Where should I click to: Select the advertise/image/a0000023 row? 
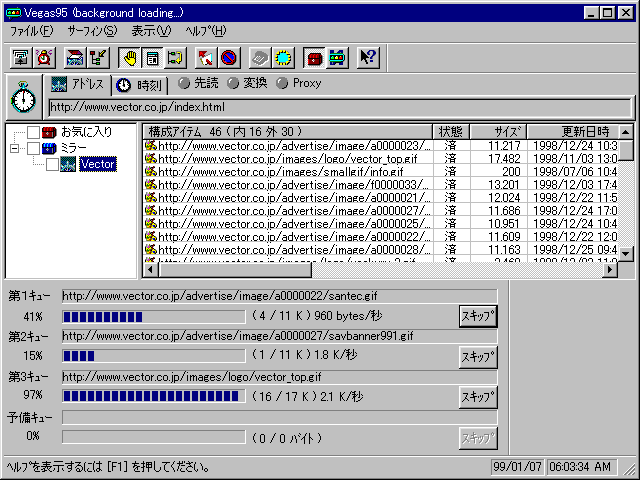(x=380, y=145)
